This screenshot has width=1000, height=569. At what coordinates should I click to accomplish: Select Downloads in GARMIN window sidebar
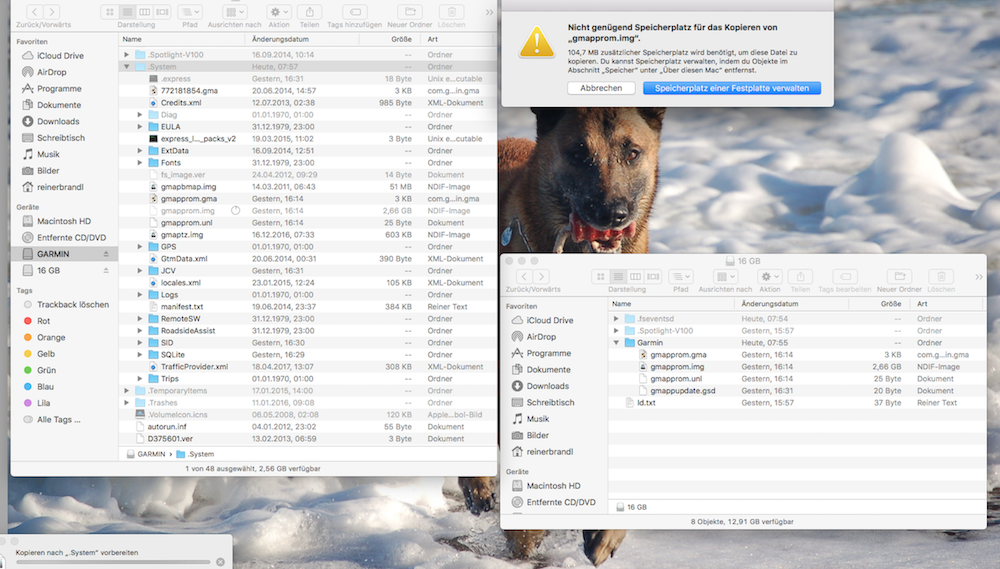58,121
